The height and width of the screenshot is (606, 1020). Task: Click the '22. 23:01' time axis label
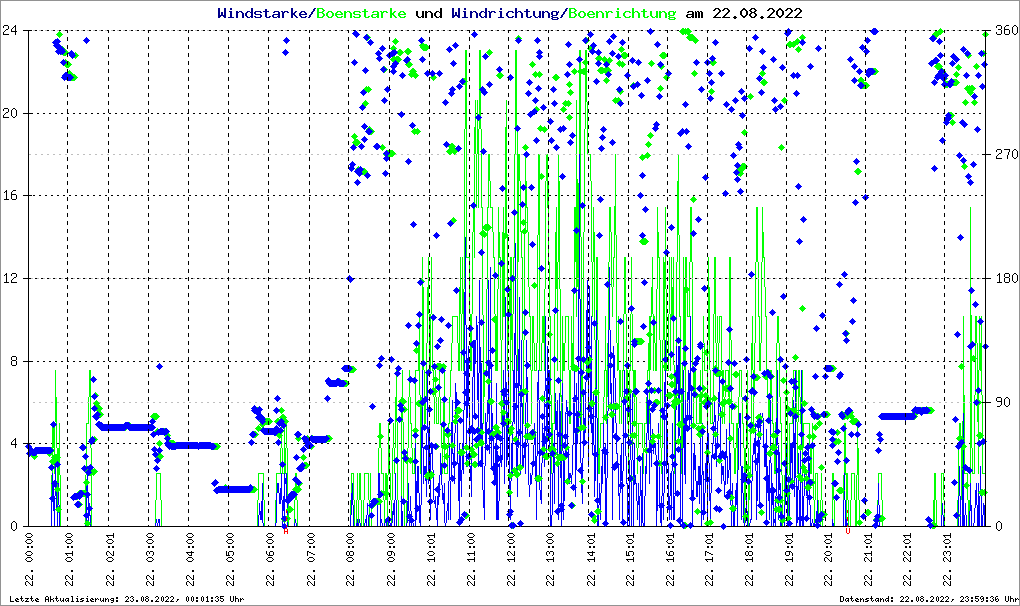tap(946, 559)
